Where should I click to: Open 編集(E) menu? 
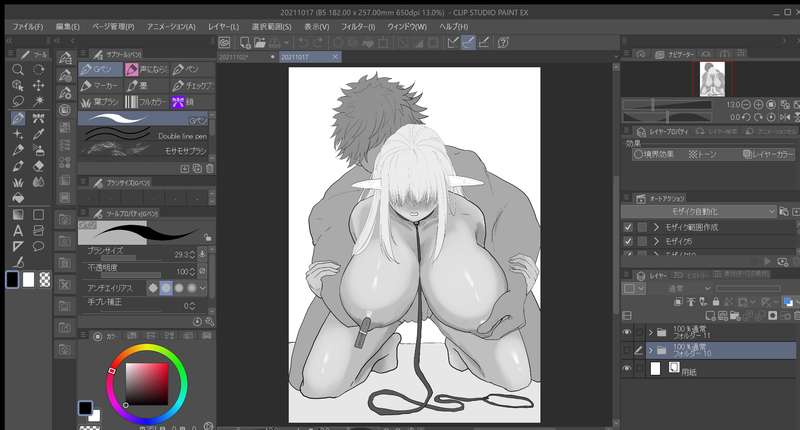(x=67, y=27)
